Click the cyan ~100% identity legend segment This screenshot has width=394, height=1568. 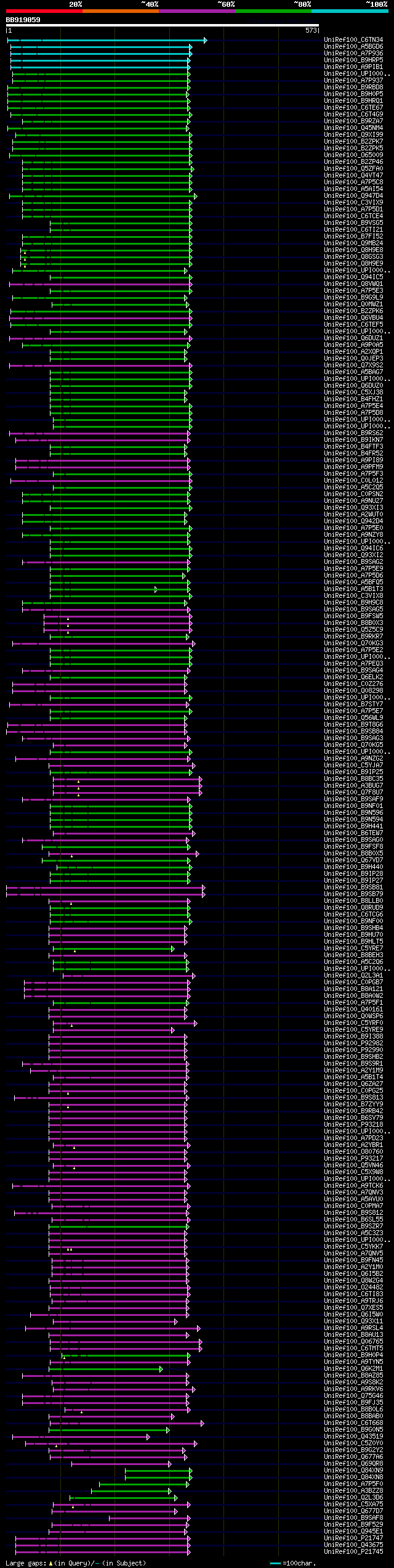(x=350, y=11)
